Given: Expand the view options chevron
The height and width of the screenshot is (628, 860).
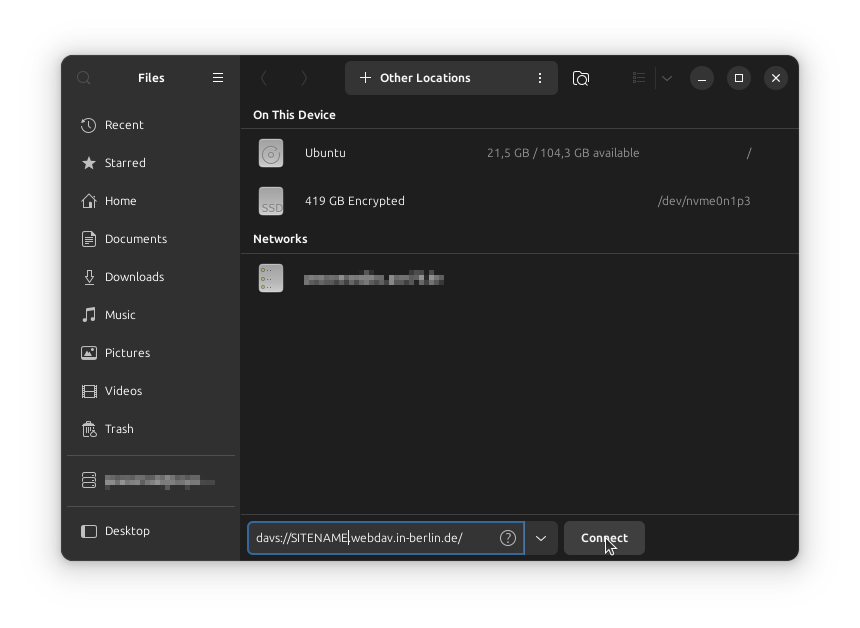Looking at the screenshot, I should point(667,78).
